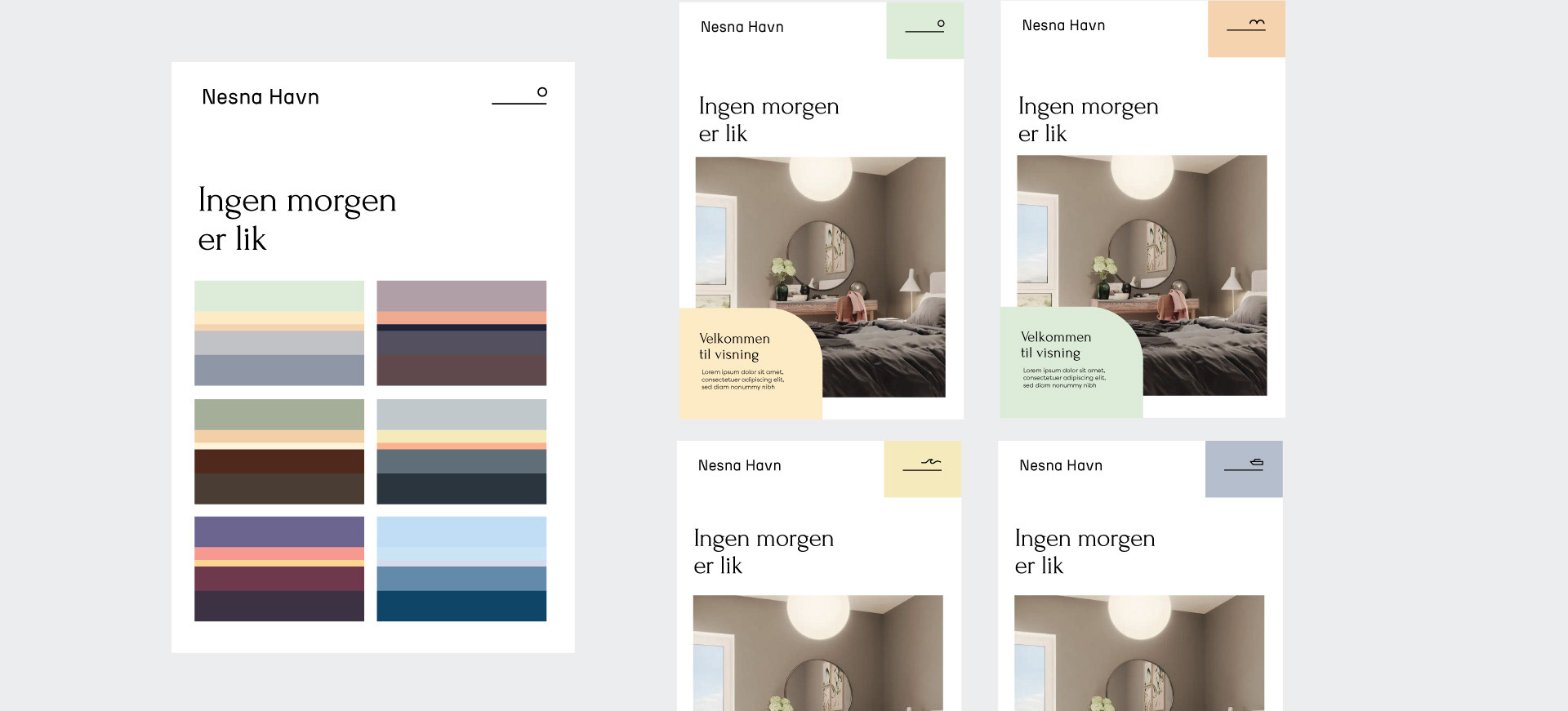Viewport: 1568px width, 711px height.
Task: Select the purple and maroon palette swatch
Action: pyautogui.click(x=279, y=569)
